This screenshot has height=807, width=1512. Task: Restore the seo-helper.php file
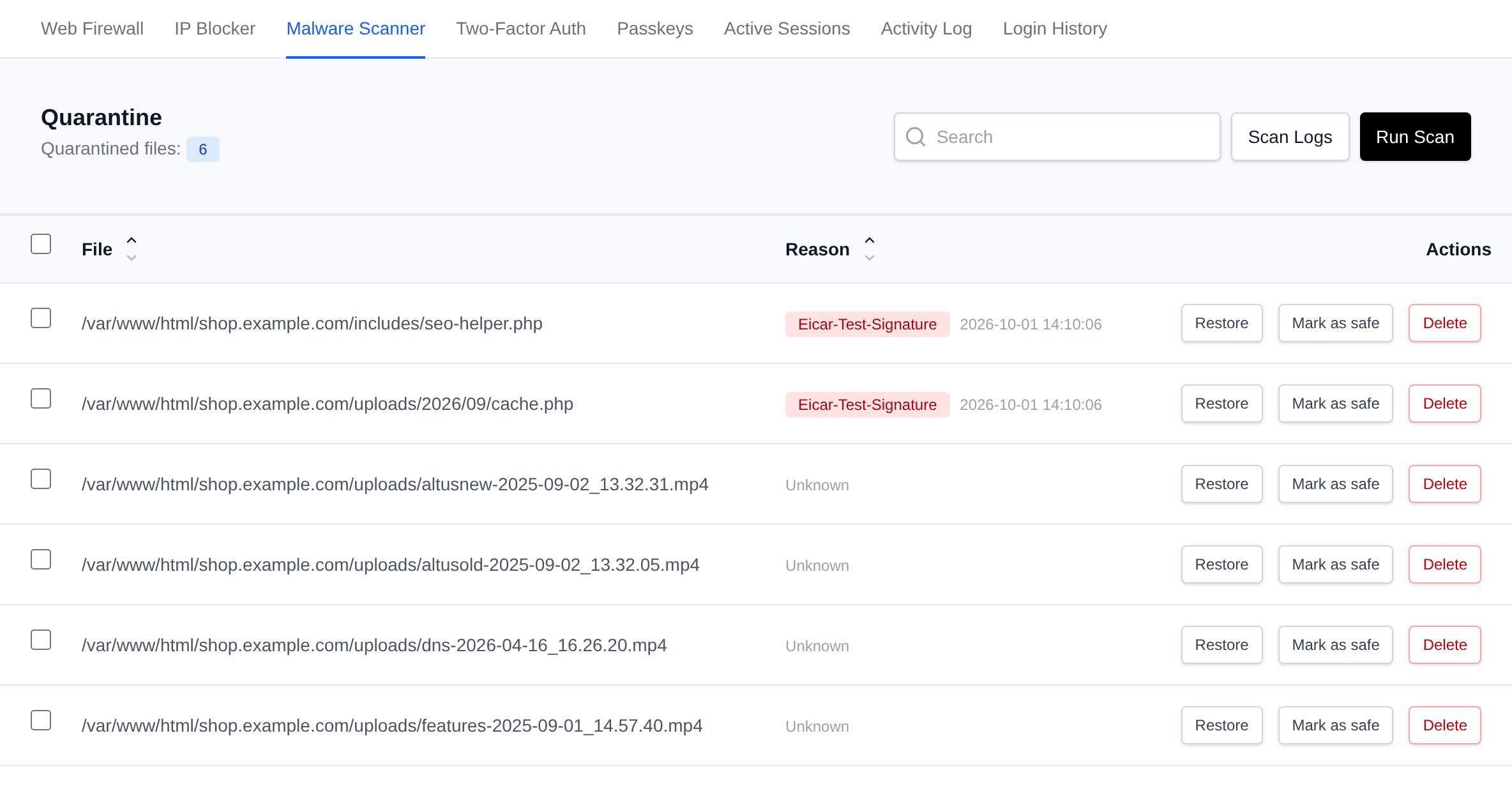[1221, 323]
